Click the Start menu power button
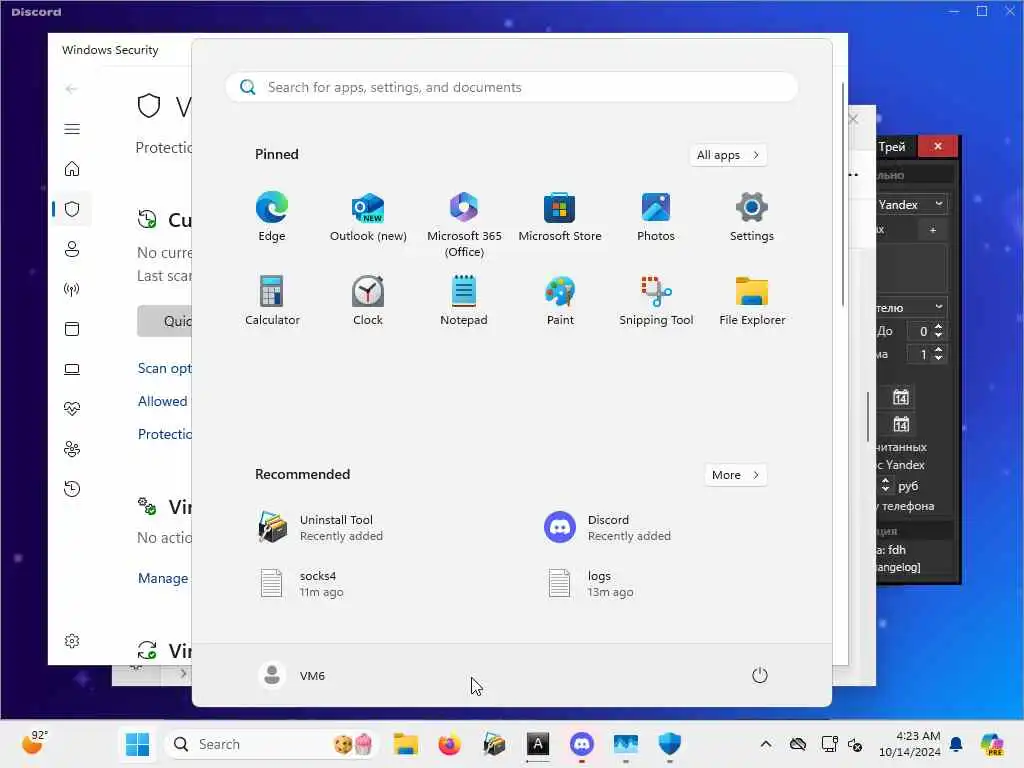Image resolution: width=1024 pixels, height=768 pixels. tap(759, 675)
